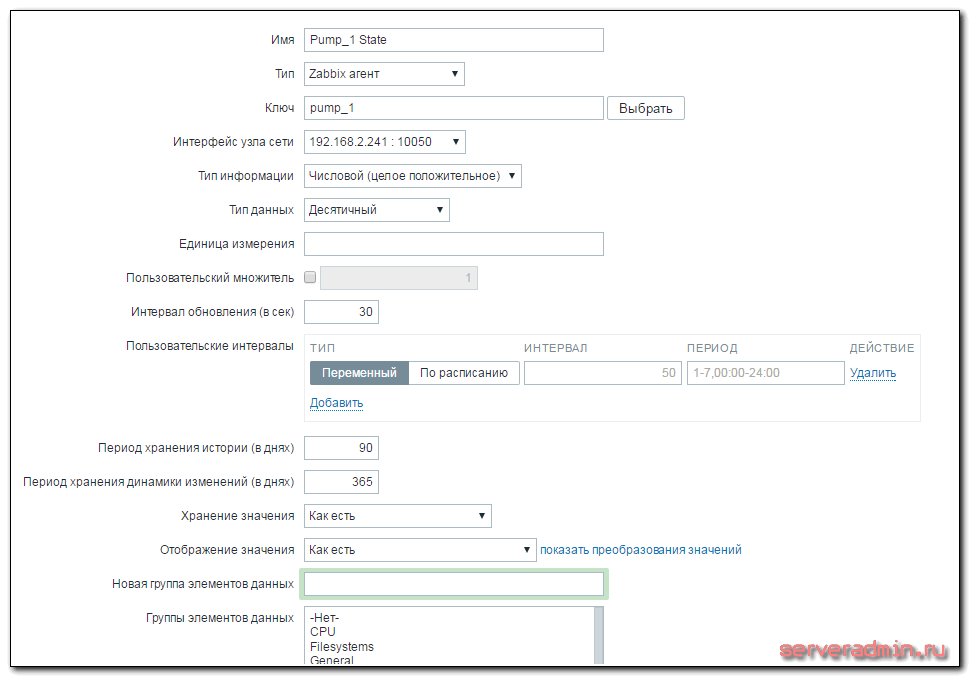
Task: Click the Период хранения истории field
Action: click(x=341, y=448)
